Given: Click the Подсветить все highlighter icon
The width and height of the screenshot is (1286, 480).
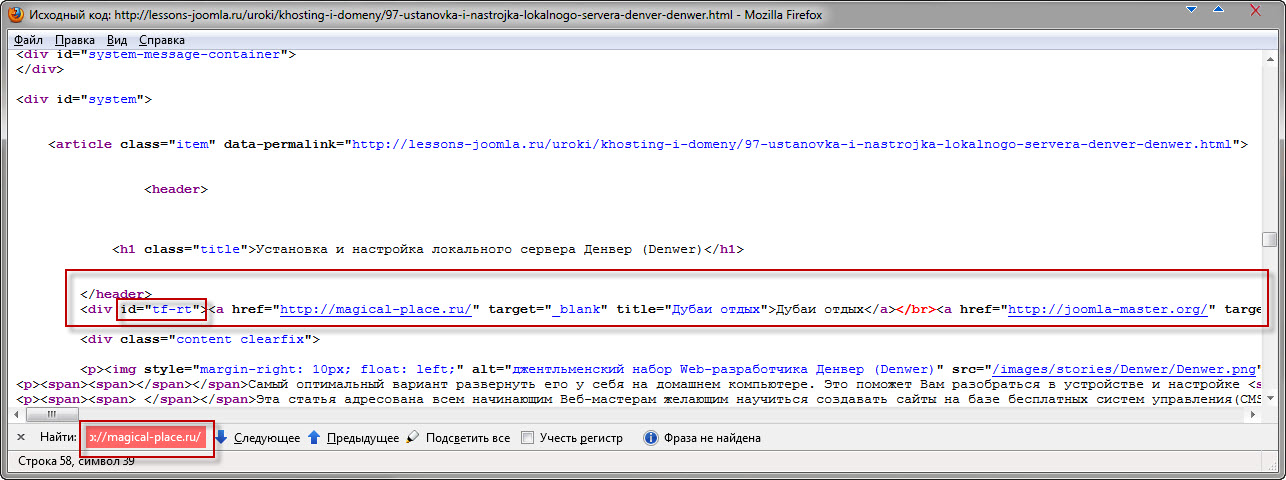Looking at the screenshot, I should pos(413,438).
